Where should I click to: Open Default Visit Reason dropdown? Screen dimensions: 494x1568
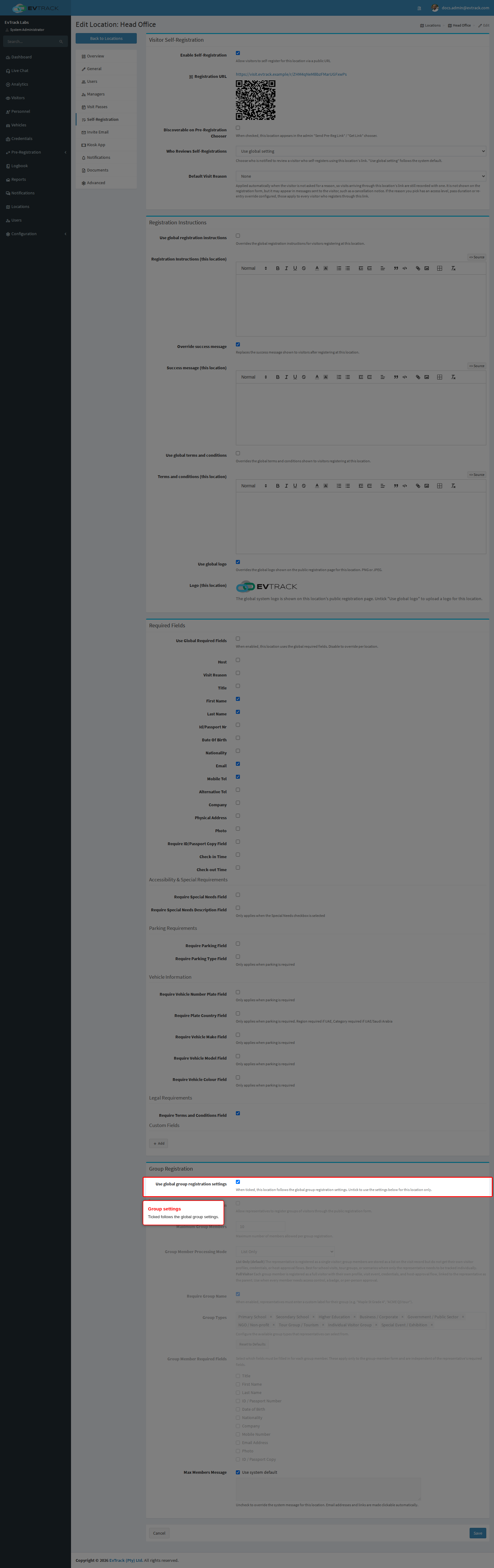point(361,176)
